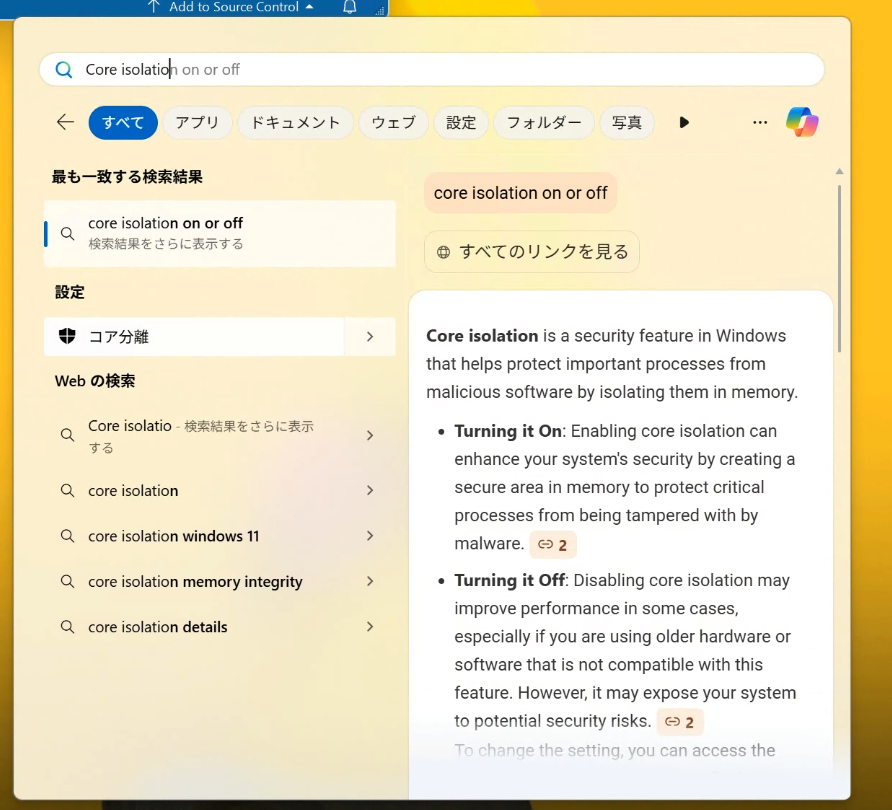
Task: Click the notification bell at top
Action: tap(350, 7)
